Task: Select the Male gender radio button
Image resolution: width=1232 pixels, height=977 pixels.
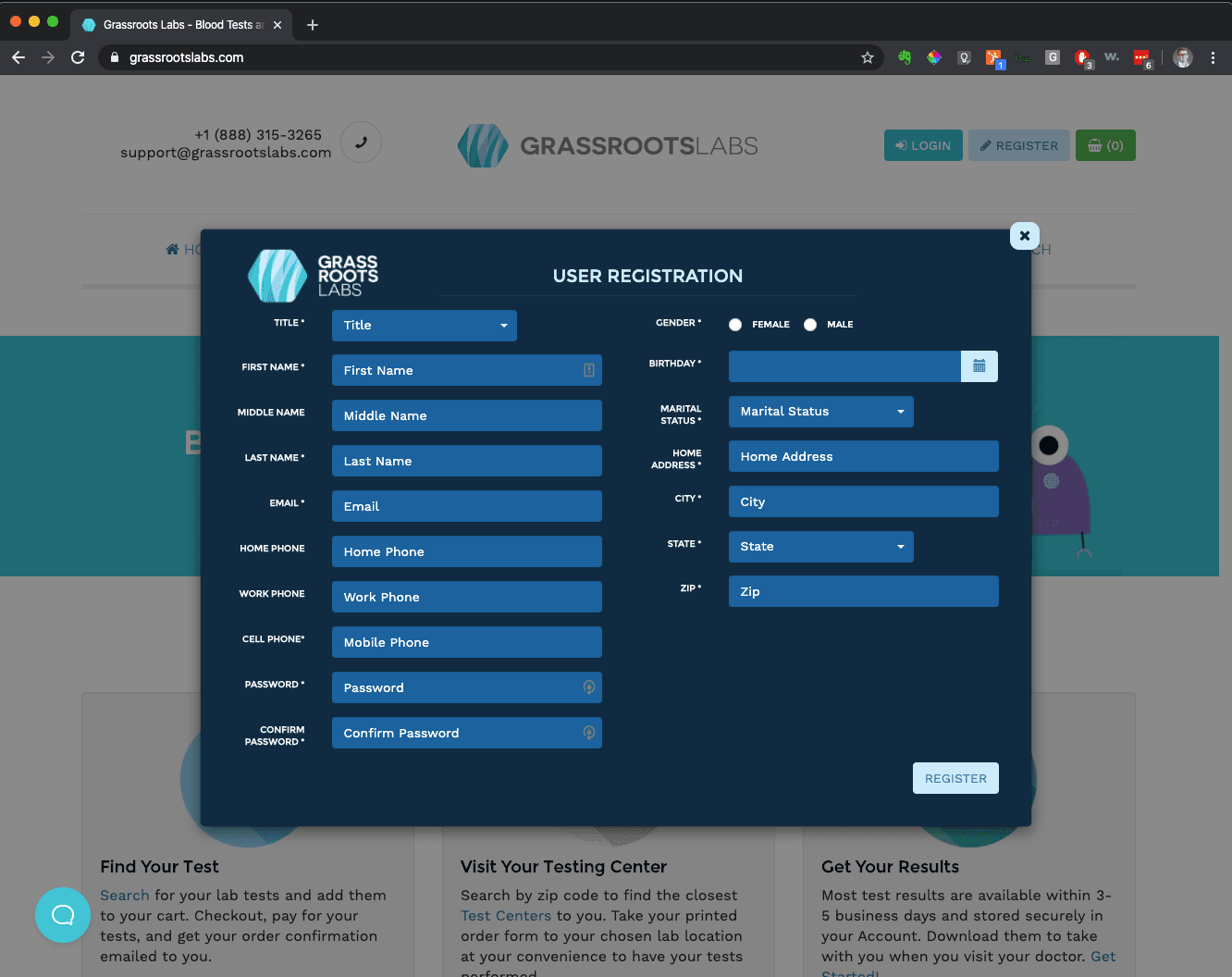Action: 810,325
